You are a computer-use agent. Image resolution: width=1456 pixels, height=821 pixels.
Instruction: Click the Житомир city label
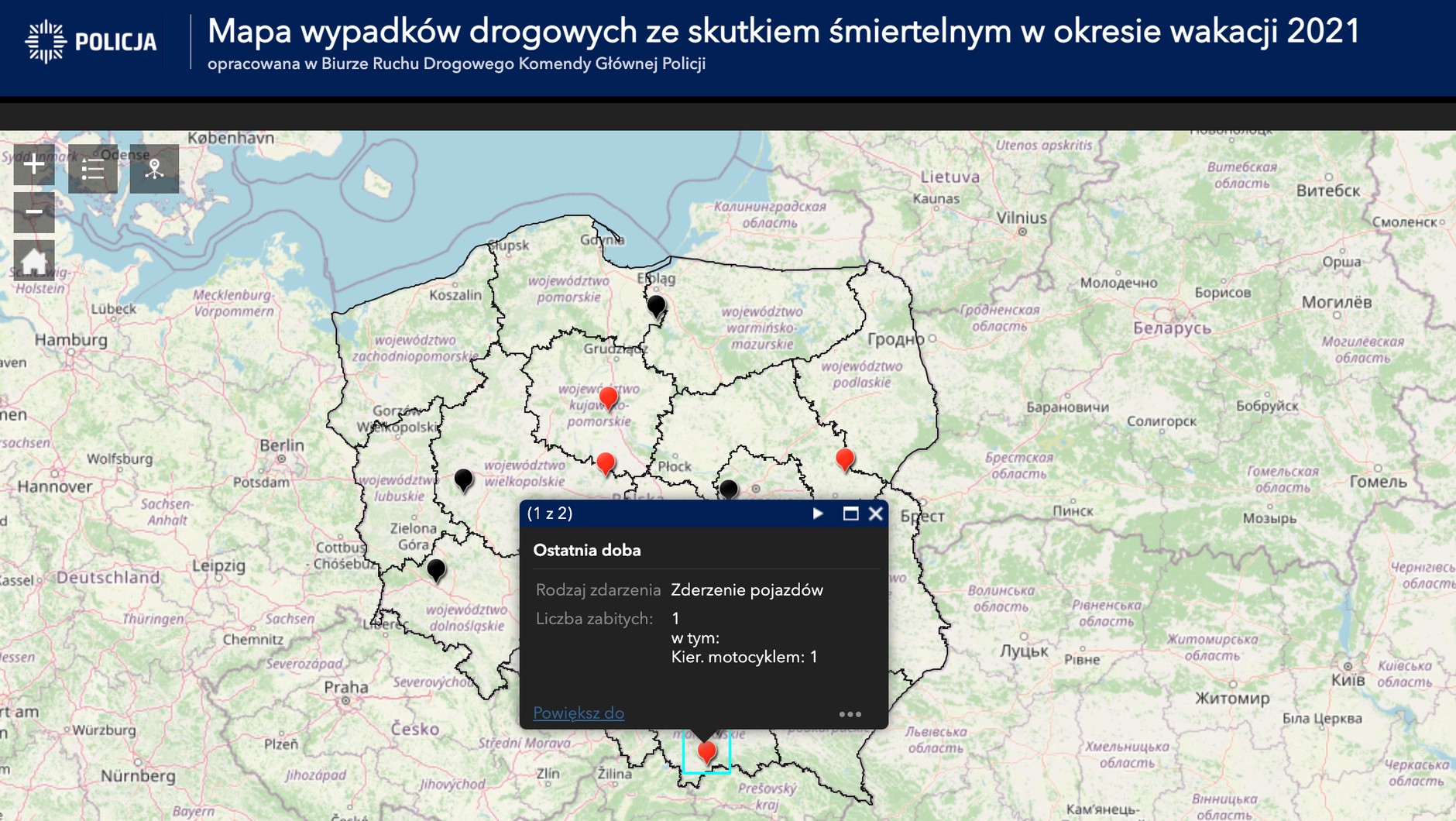coord(1232,699)
